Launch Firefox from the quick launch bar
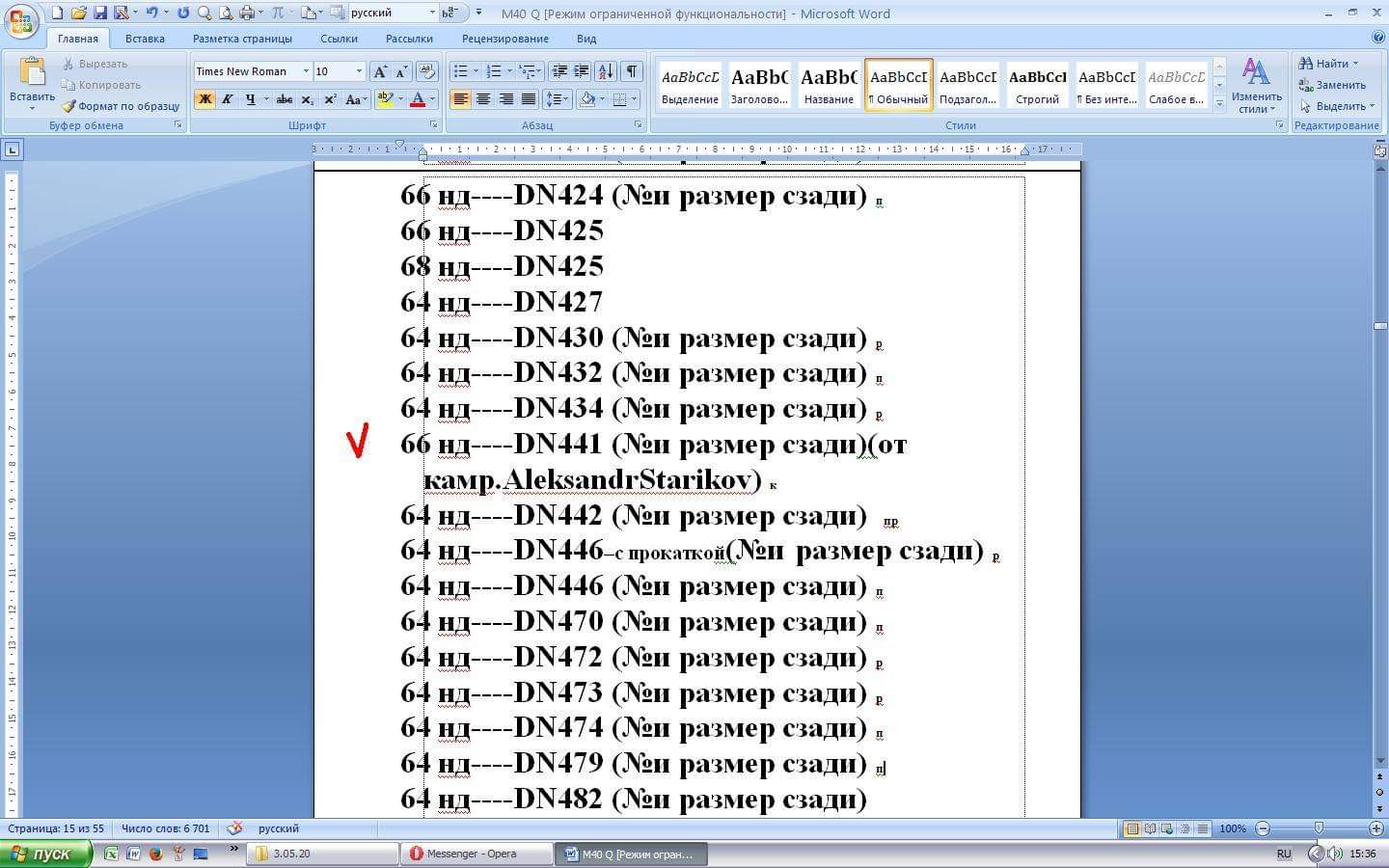The height and width of the screenshot is (868, 1389). [x=155, y=854]
